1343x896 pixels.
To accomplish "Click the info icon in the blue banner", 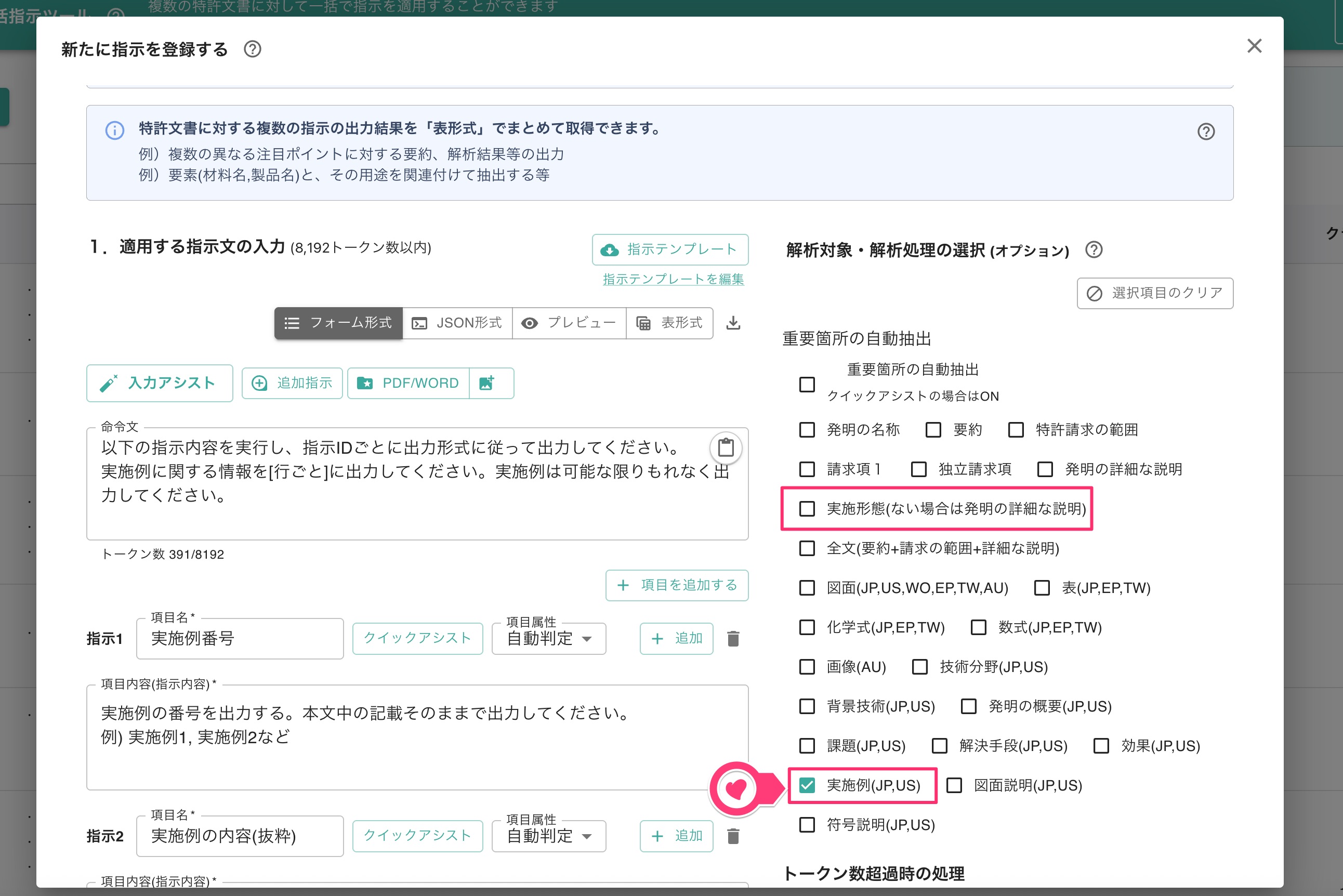I will click(114, 130).
